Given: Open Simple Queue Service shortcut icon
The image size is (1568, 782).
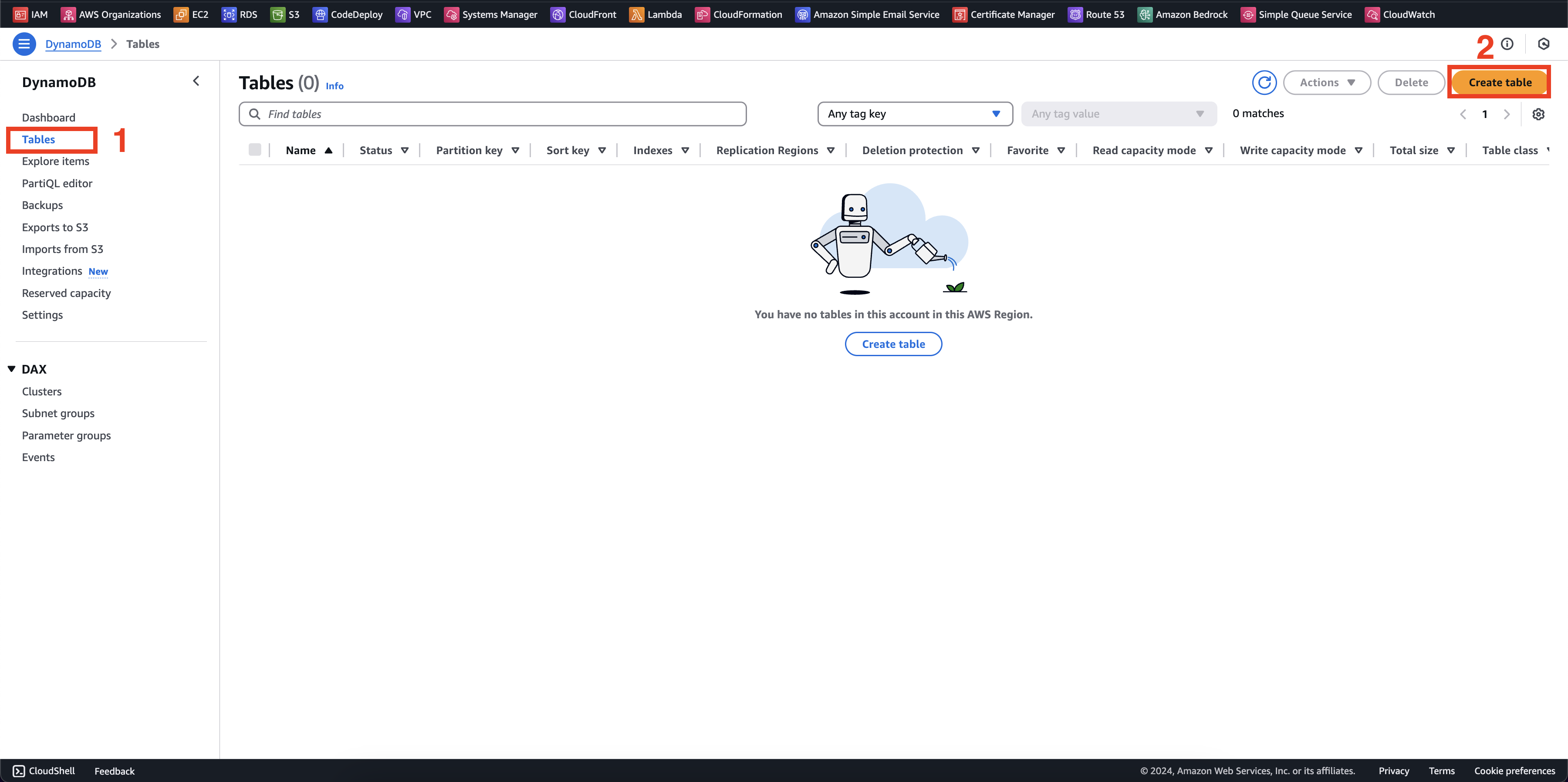Looking at the screenshot, I should pos(1247,14).
